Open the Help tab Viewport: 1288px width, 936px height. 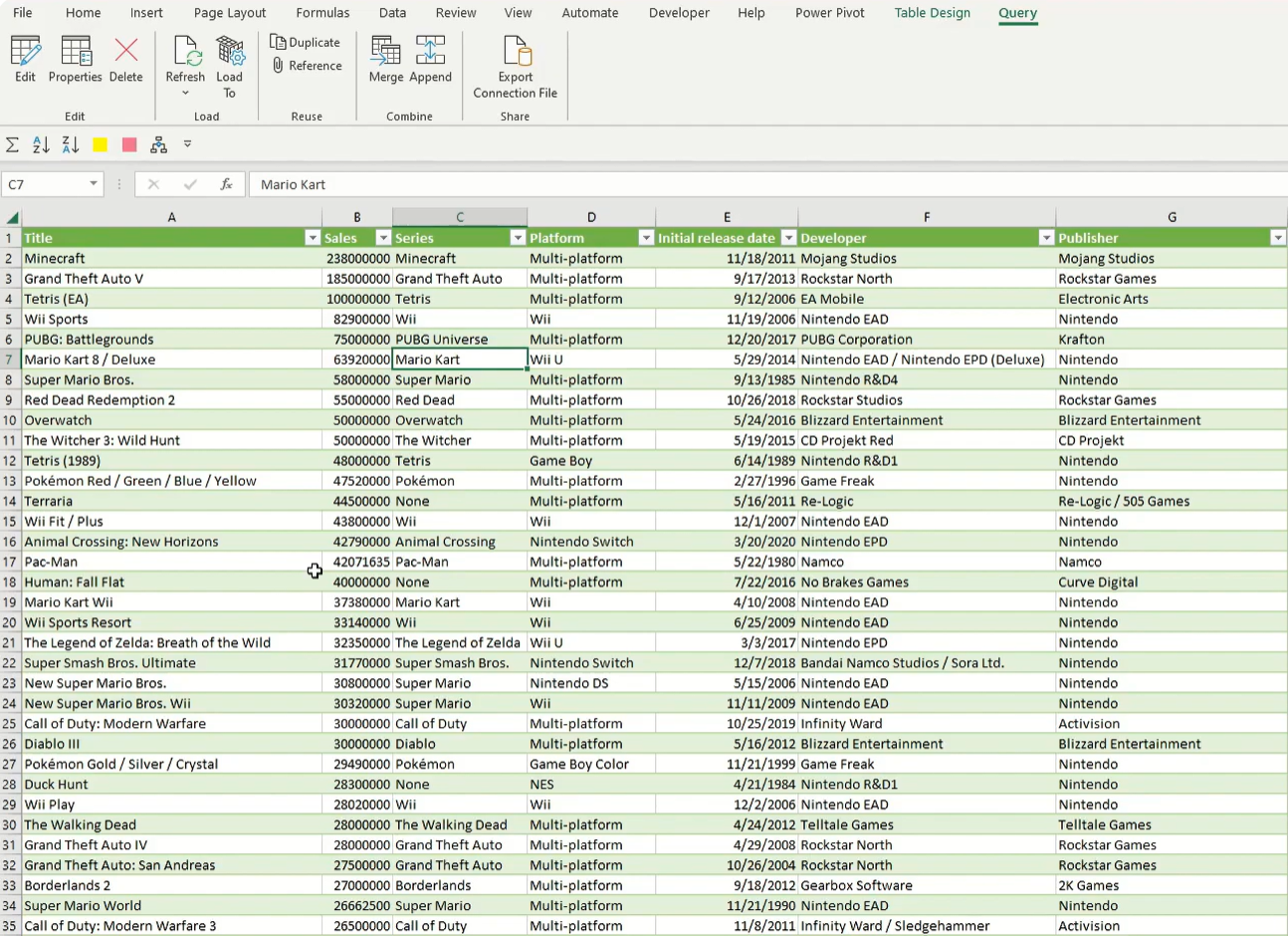(751, 13)
